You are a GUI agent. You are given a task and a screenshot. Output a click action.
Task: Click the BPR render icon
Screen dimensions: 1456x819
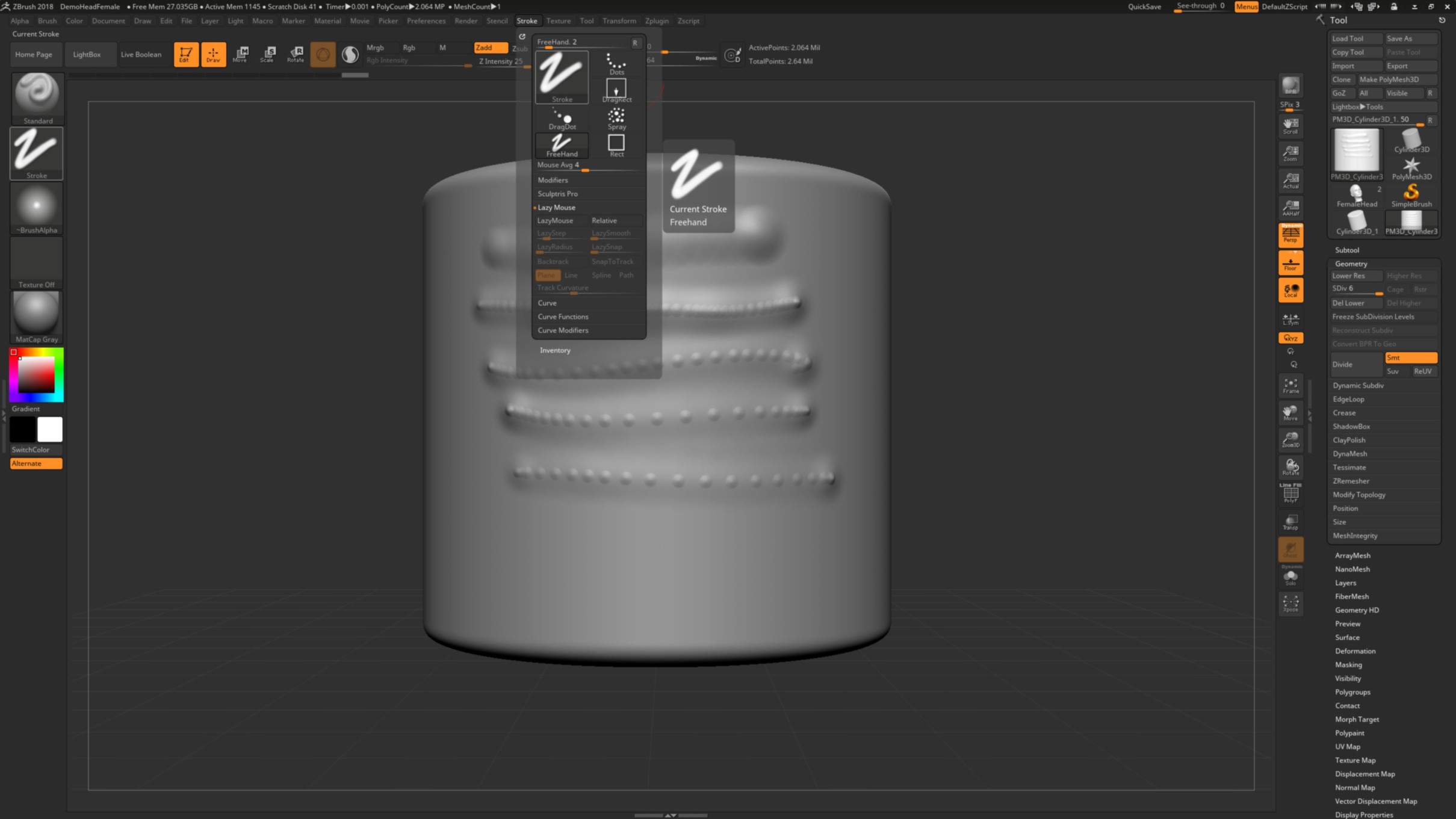tap(1290, 85)
